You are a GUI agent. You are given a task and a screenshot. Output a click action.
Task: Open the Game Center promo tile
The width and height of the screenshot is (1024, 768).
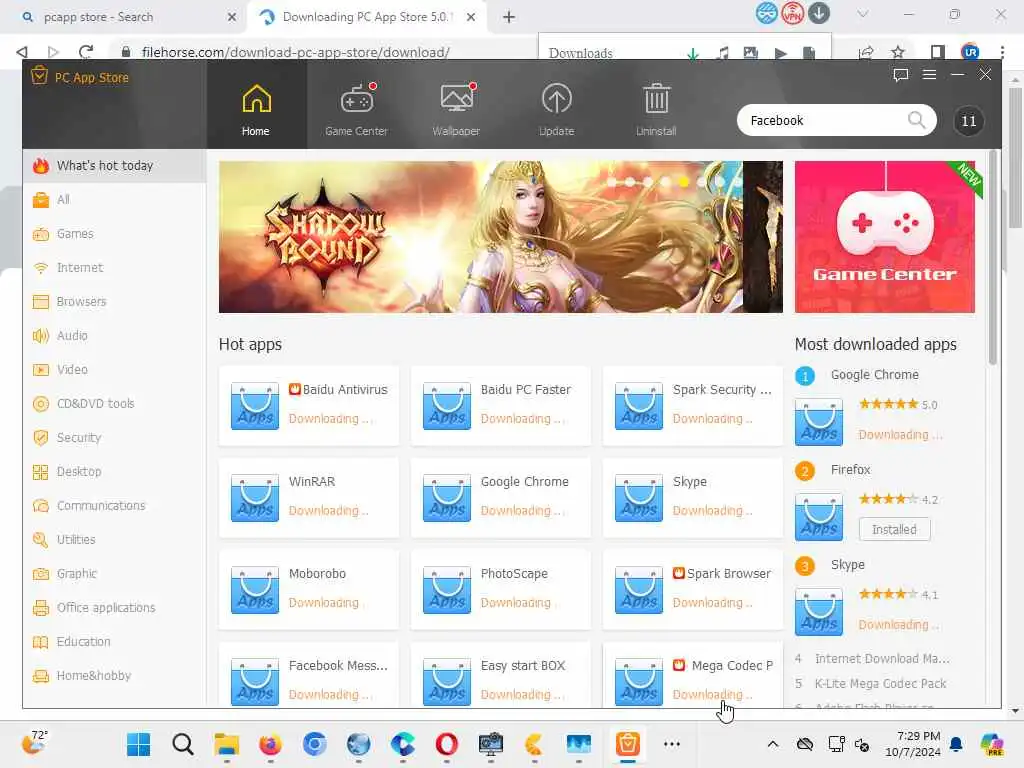tap(885, 237)
